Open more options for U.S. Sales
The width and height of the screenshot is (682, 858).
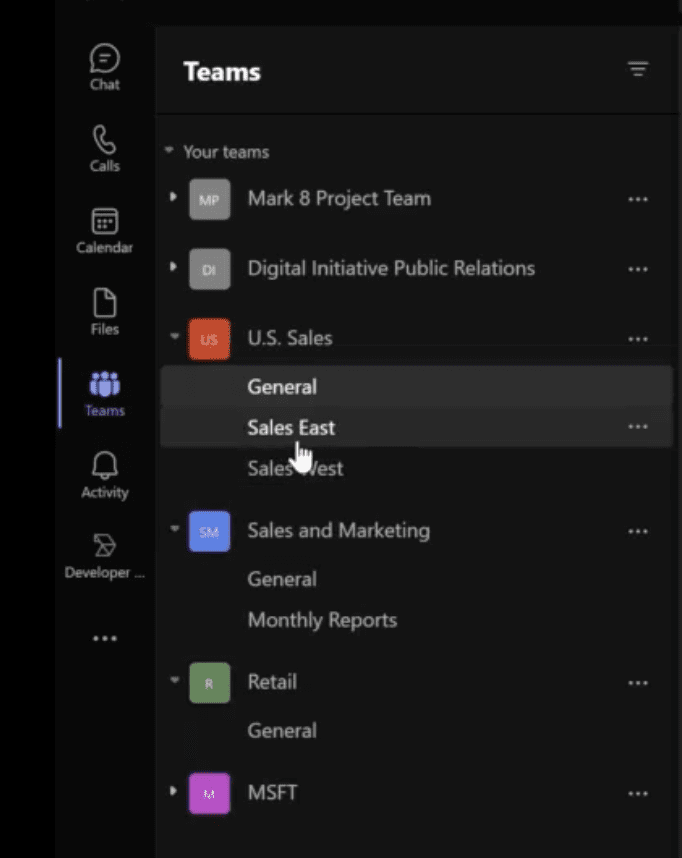(638, 339)
